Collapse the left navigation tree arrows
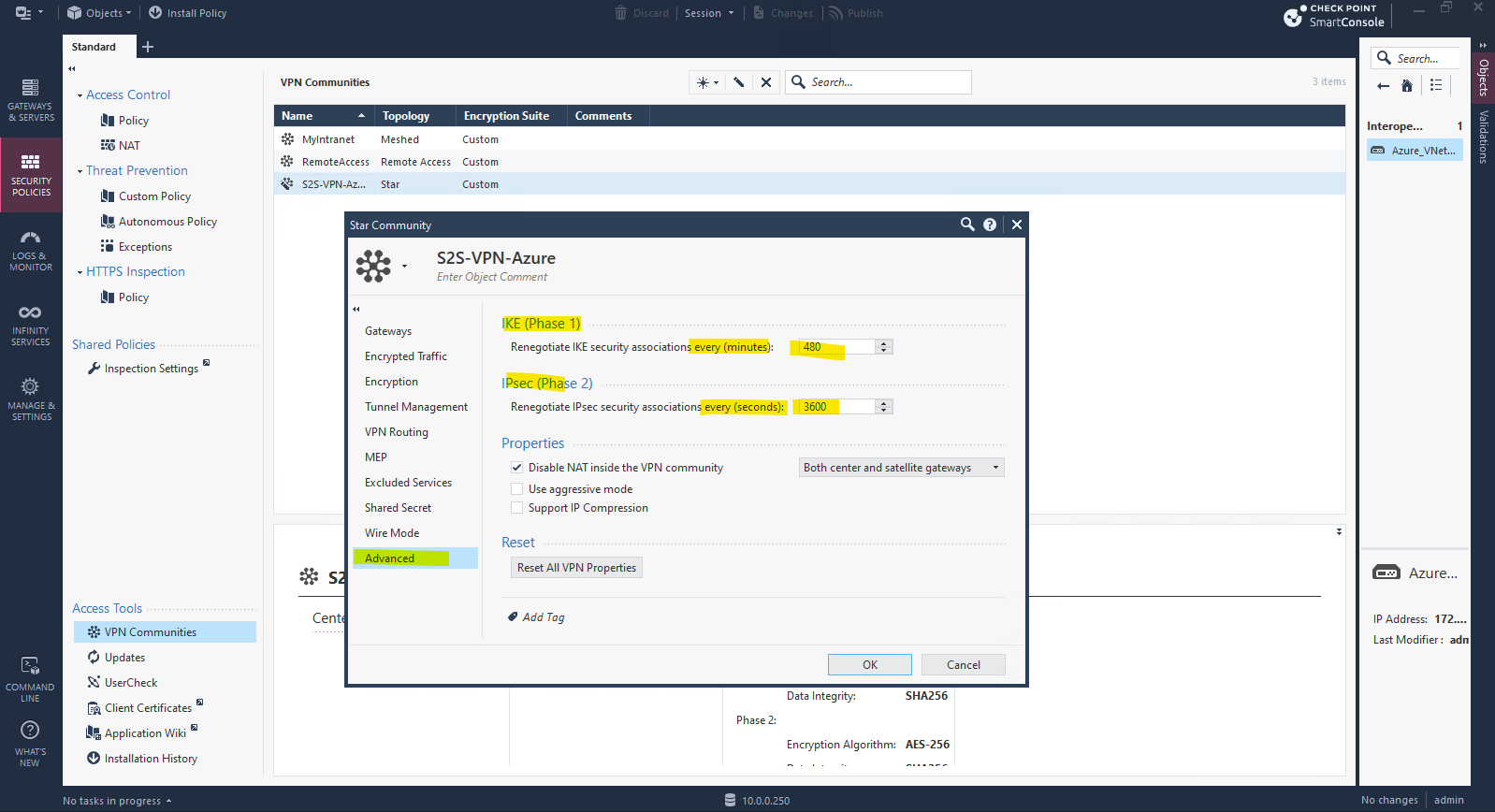This screenshot has width=1495, height=812. (x=72, y=68)
